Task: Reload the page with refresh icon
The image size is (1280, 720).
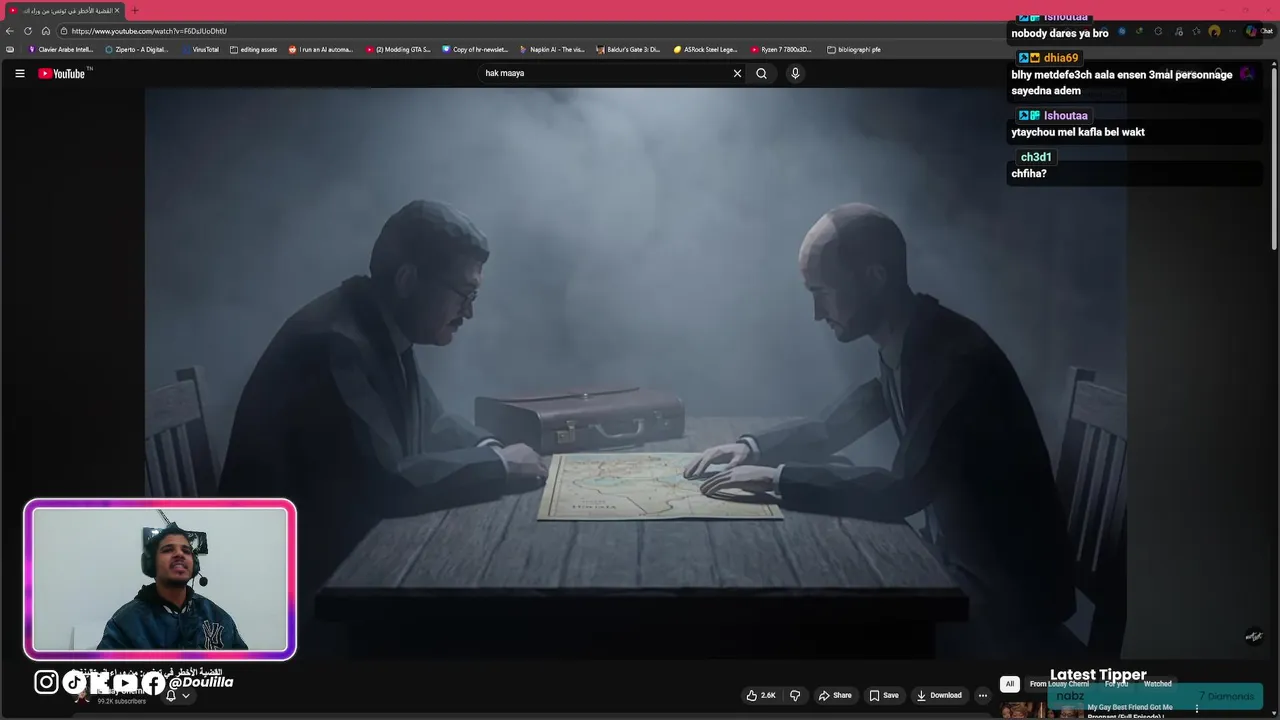Action: [x=27, y=31]
